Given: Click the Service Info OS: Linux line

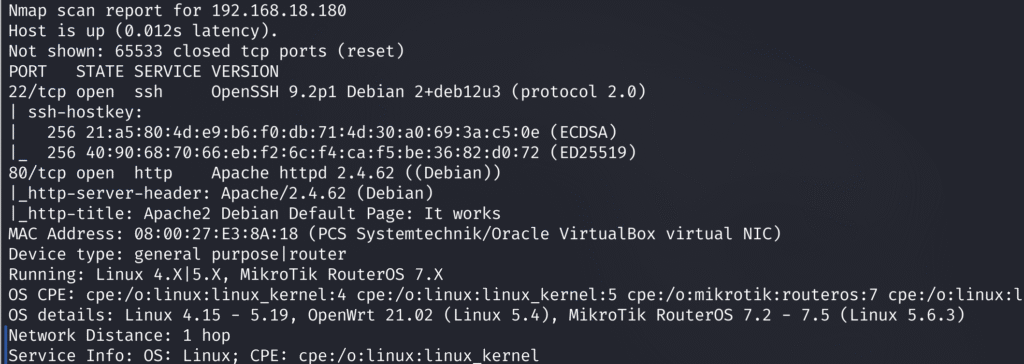Looking at the screenshot, I should [274, 356].
